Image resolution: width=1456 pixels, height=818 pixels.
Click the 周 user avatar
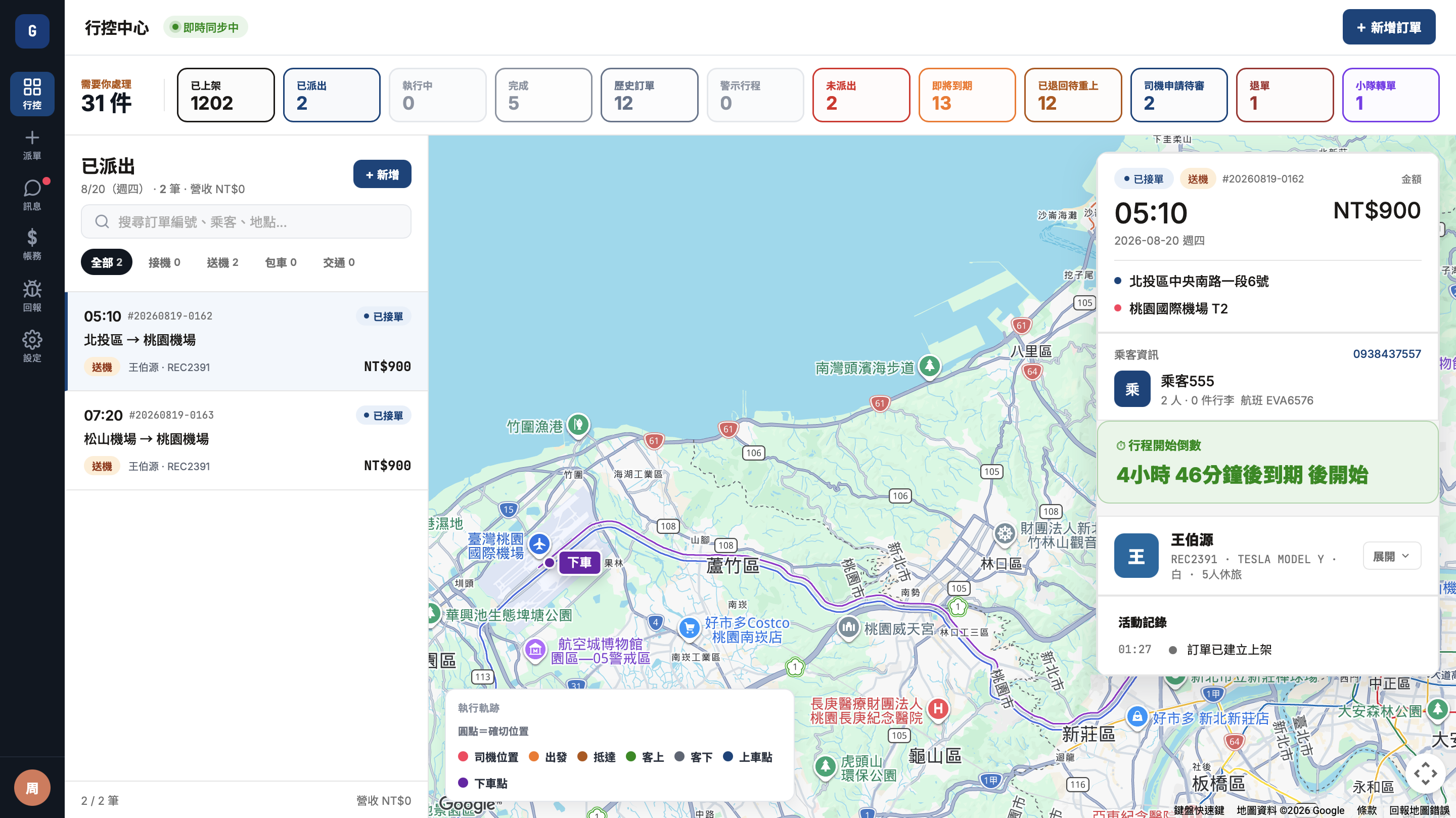point(32,788)
